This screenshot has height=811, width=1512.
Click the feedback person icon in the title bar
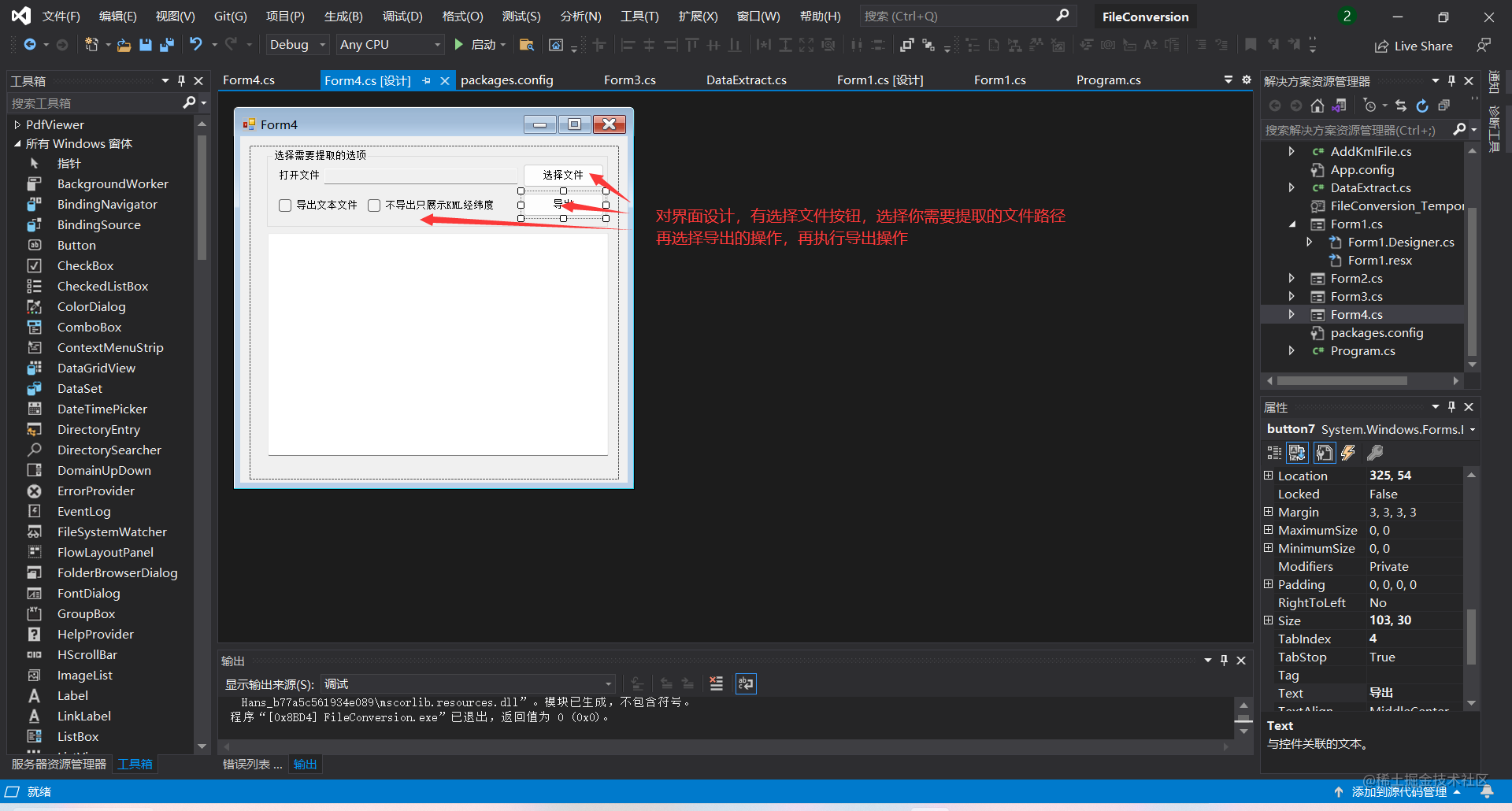(x=1484, y=46)
